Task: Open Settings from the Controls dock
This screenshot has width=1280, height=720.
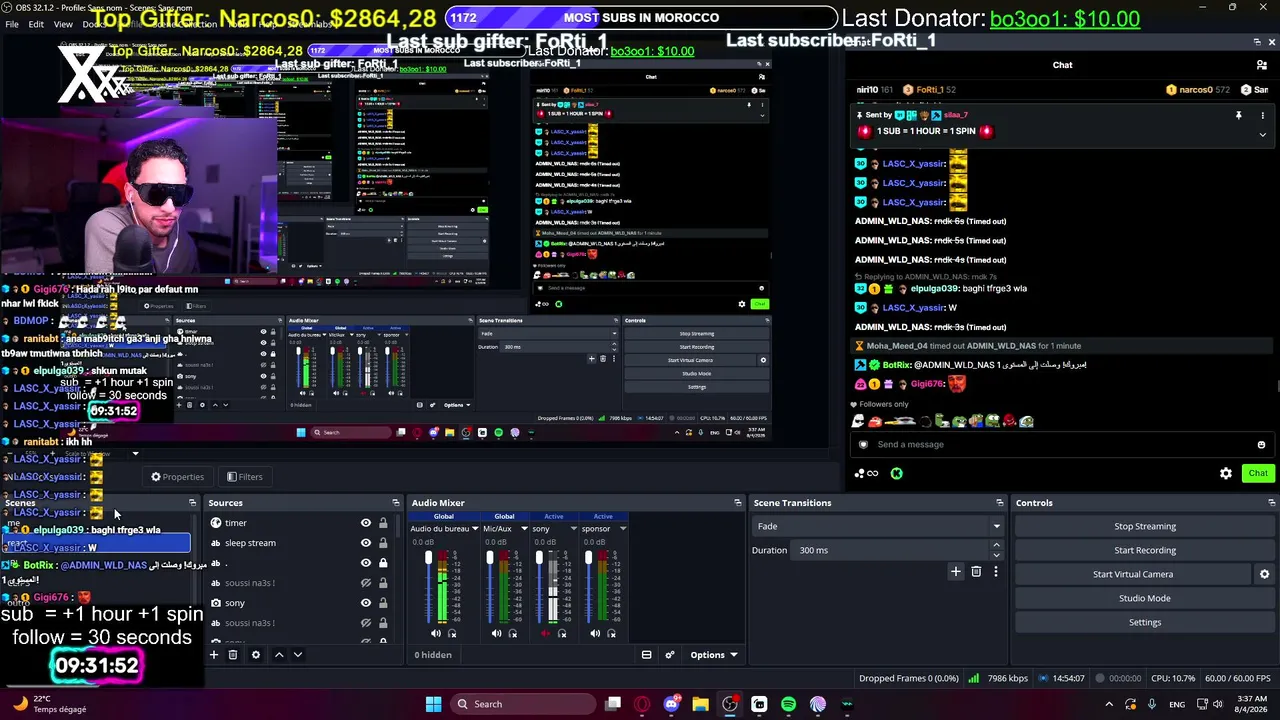Action: [x=1145, y=622]
